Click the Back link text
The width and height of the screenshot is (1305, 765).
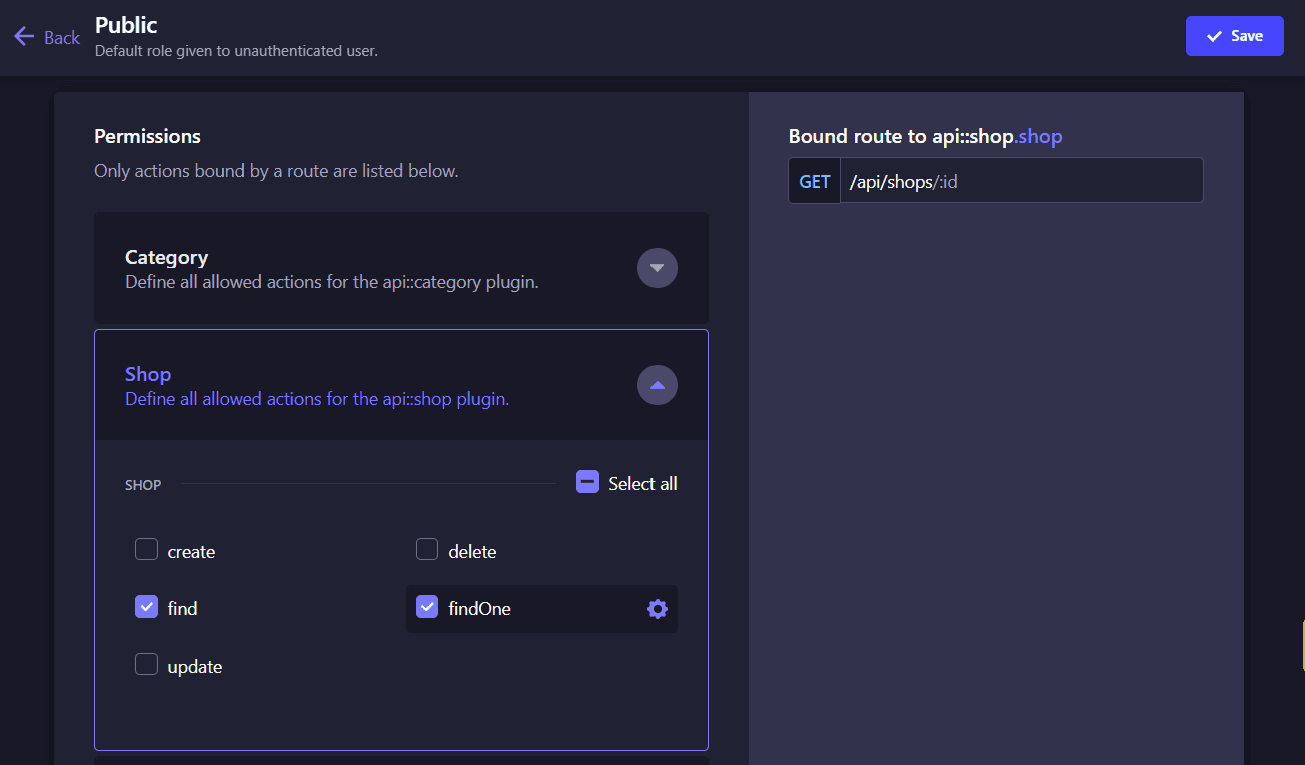[62, 37]
